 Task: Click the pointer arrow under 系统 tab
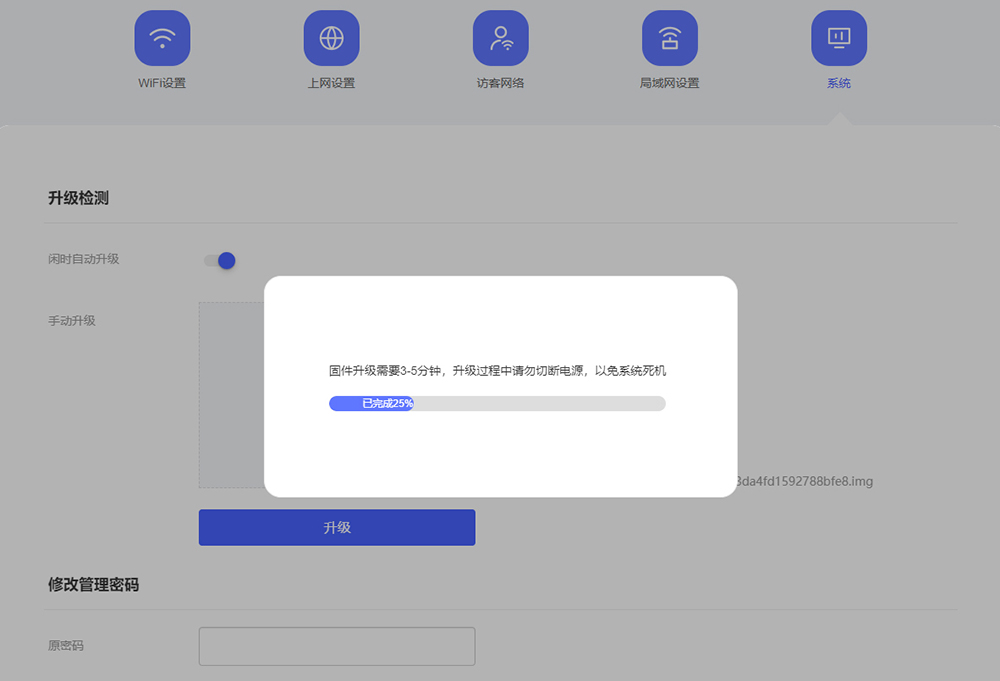[x=838, y=116]
